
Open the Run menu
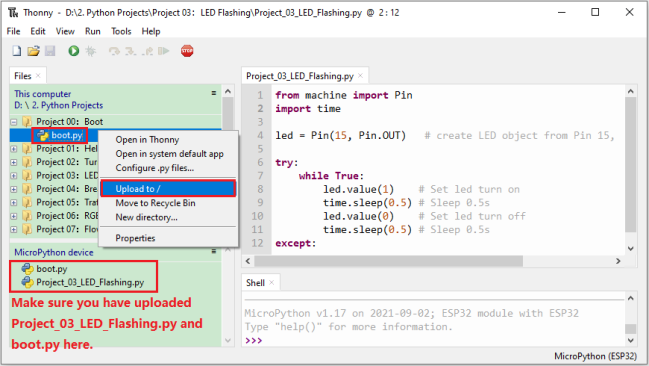(93, 31)
